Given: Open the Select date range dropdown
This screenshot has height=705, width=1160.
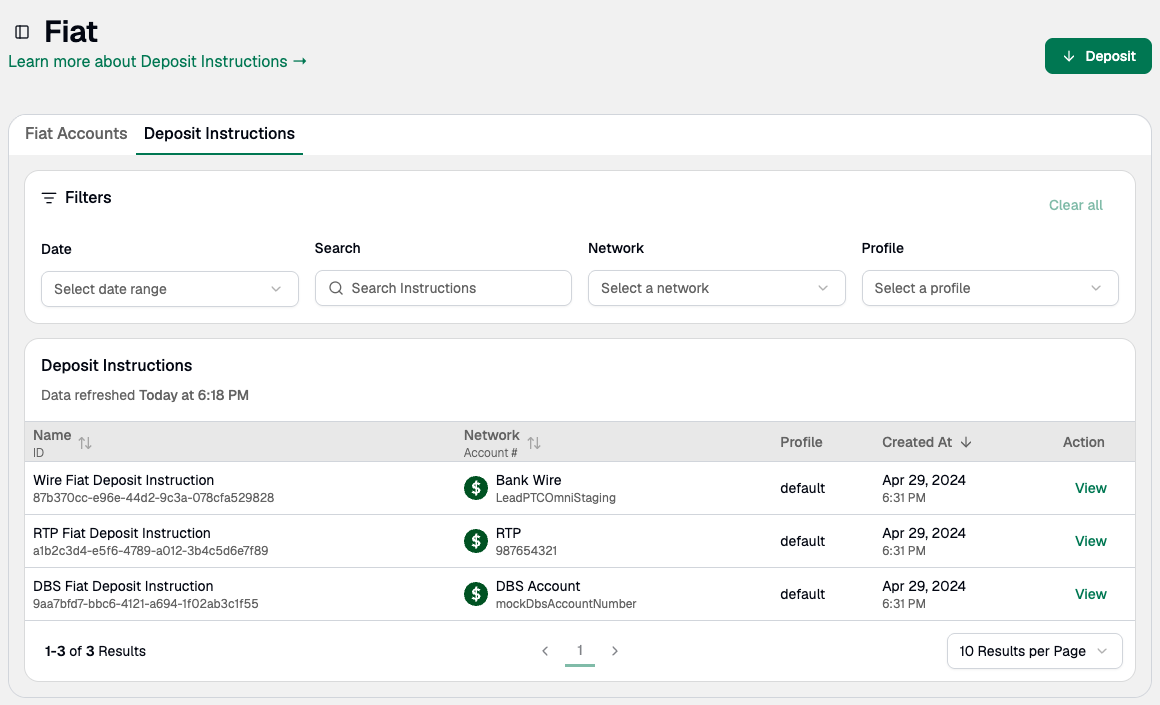Looking at the screenshot, I should pos(169,289).
